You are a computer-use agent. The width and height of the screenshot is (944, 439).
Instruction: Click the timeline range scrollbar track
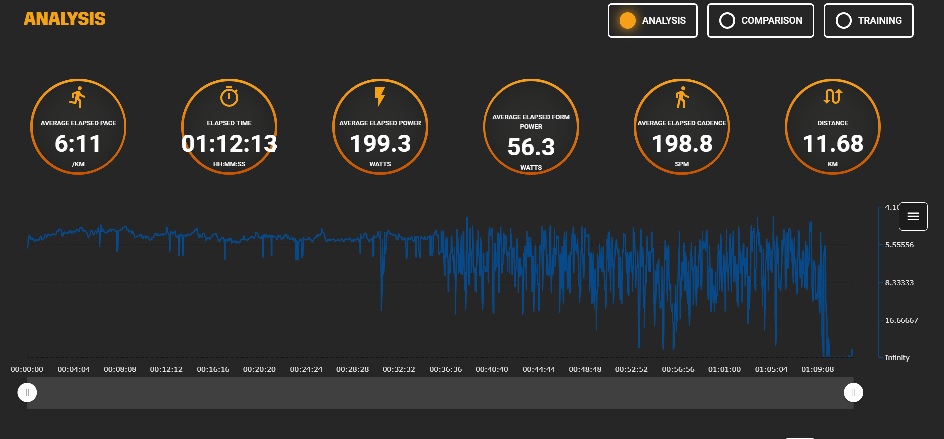coord(440,393)
